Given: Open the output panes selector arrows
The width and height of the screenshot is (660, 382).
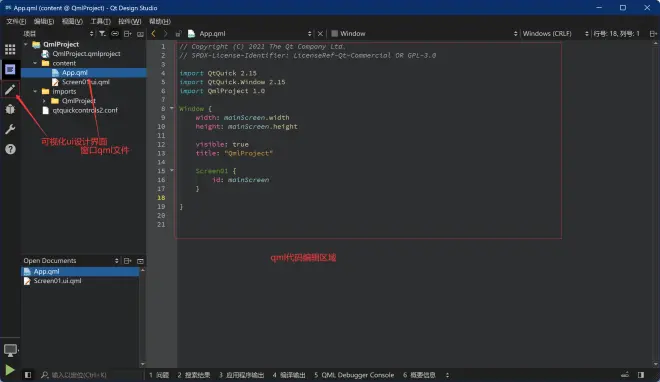Looking at the screenshot, I should [447, 375].
